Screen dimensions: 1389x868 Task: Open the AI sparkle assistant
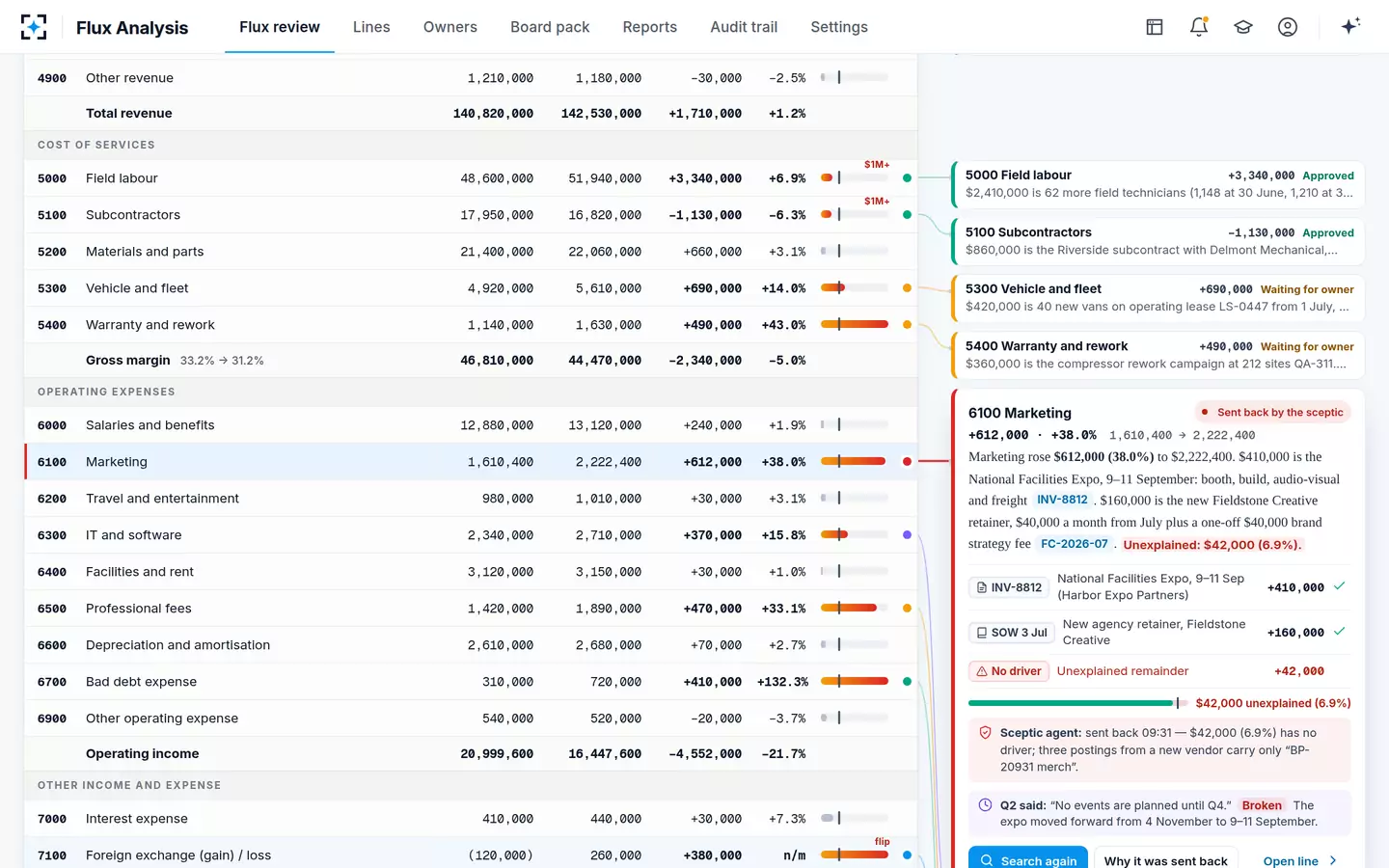coord(1350,26)
